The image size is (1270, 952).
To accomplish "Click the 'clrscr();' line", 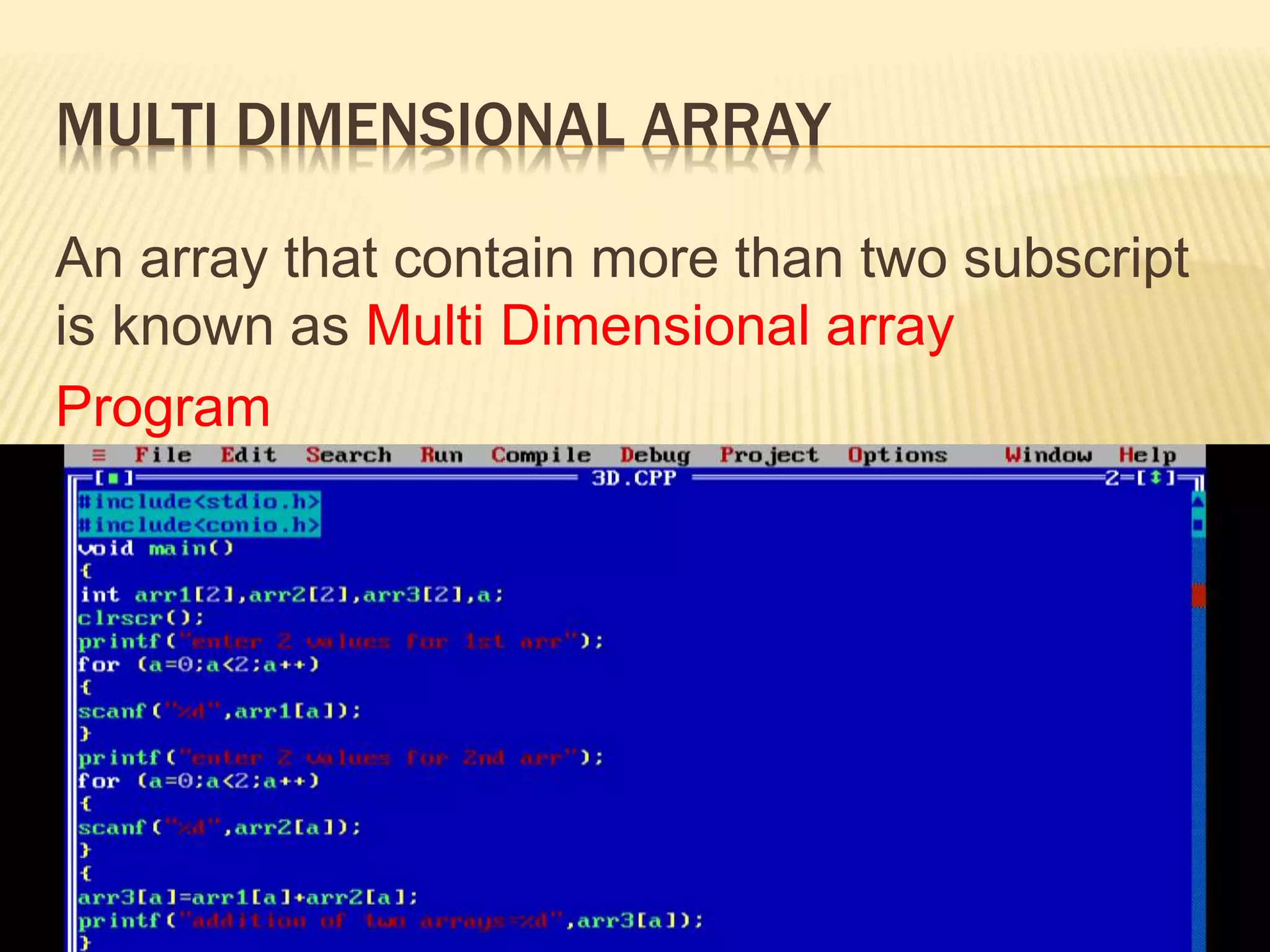I will [x=141, y=619].
